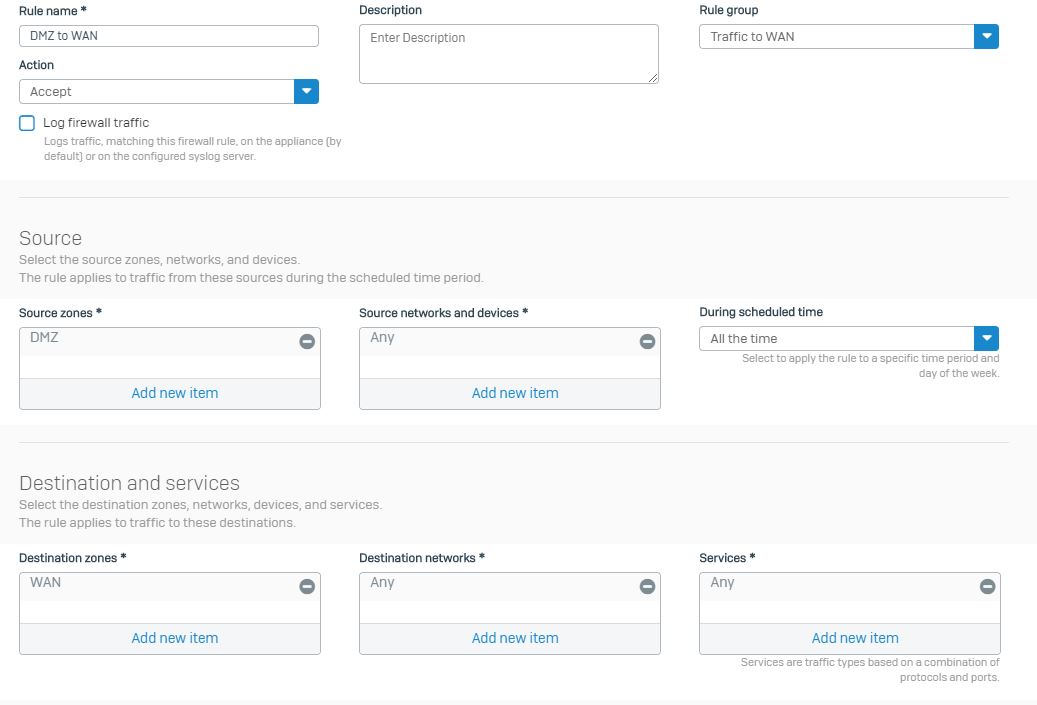Remove DMZ from Source zones
The height and width of the screenshot is (705, 1037).
tap(307, 341)
